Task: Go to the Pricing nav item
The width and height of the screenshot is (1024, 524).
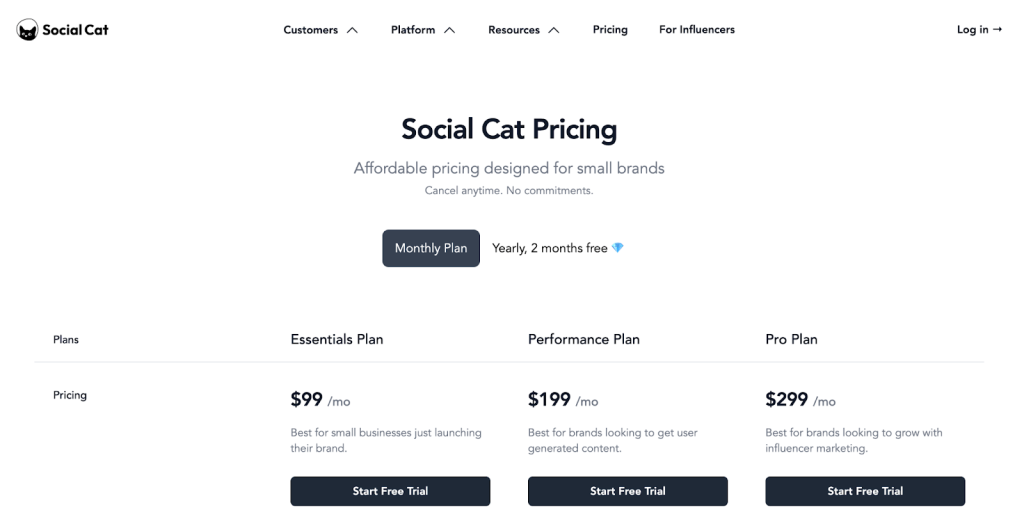Action: tap(610, 30)
